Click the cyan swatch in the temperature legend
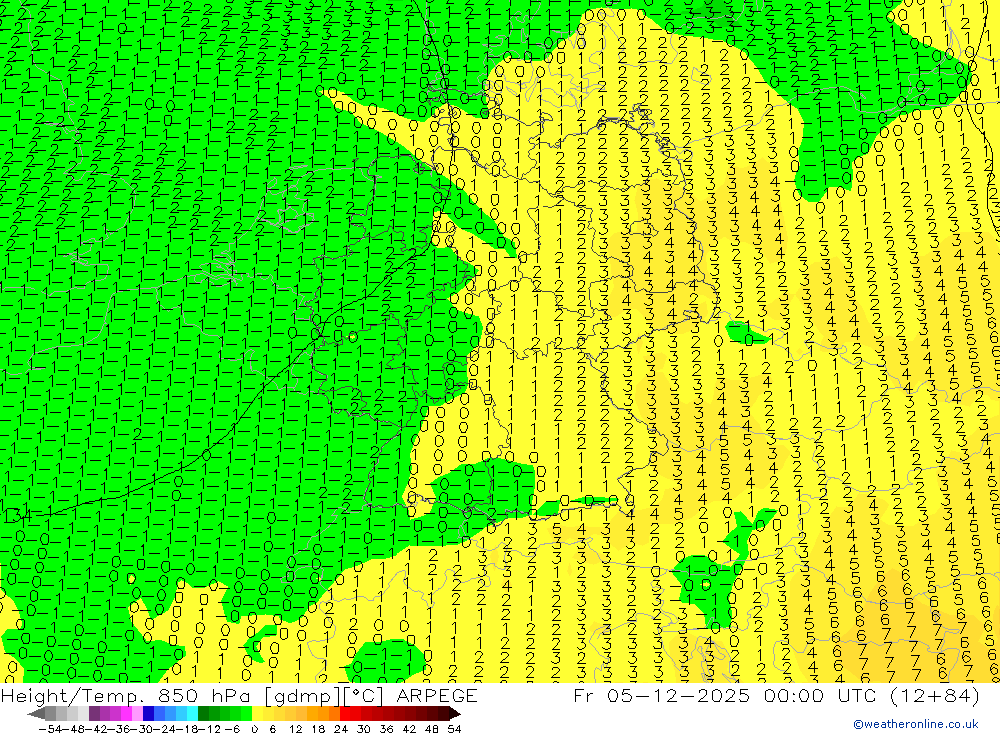Viewport: 1000px width, 733px height. click(x=192, y=713)
